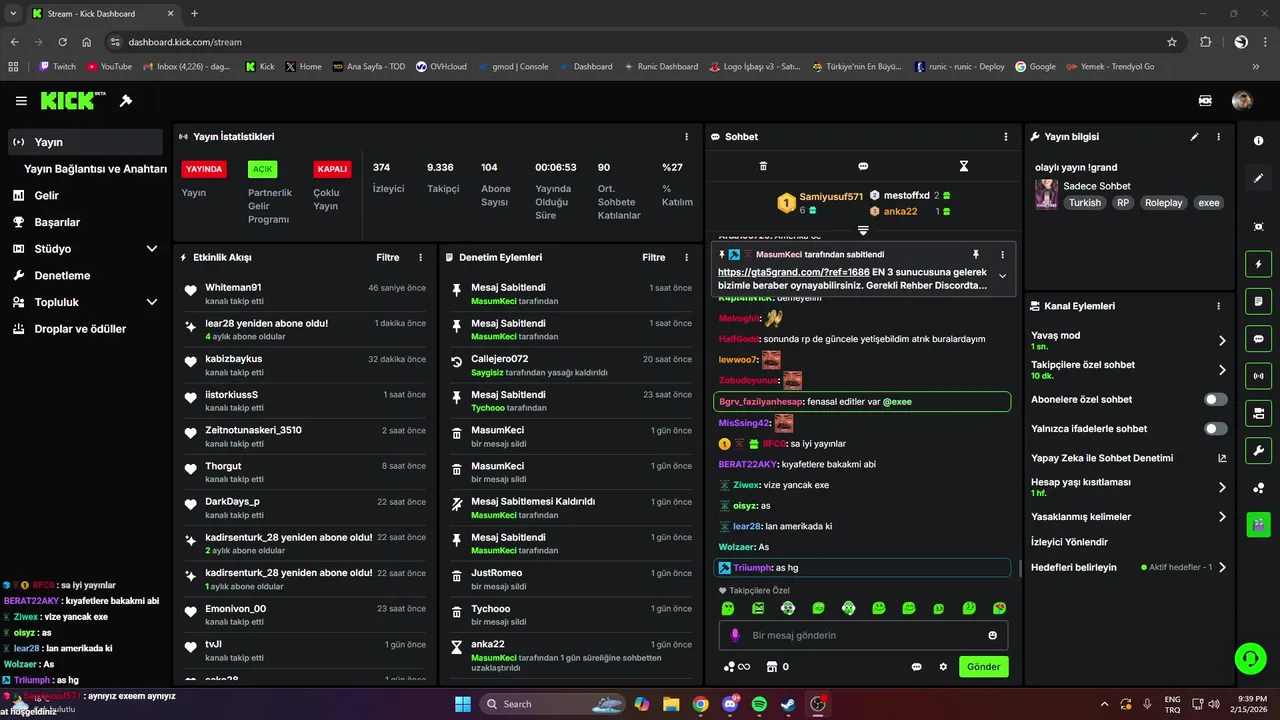
Task: Open the profile avatar in the Kick header
Action: click(1242, 101)
